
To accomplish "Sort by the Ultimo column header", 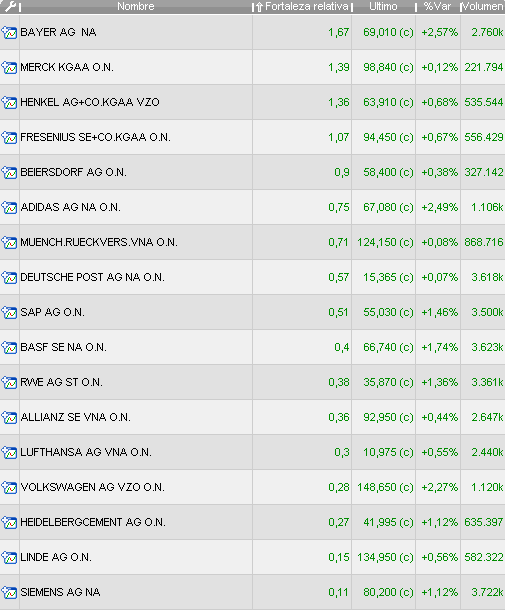I will pyautogui.click(x=383, y=6).
